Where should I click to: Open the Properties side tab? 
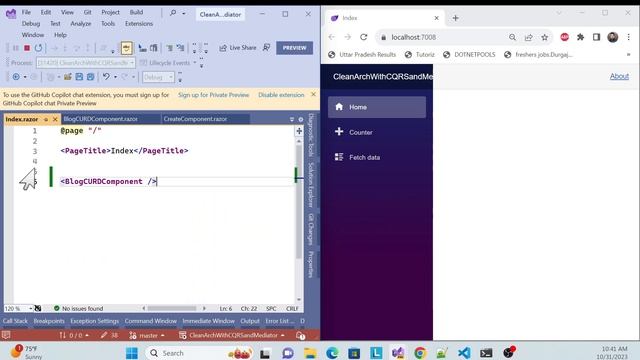tap(311, 264)
